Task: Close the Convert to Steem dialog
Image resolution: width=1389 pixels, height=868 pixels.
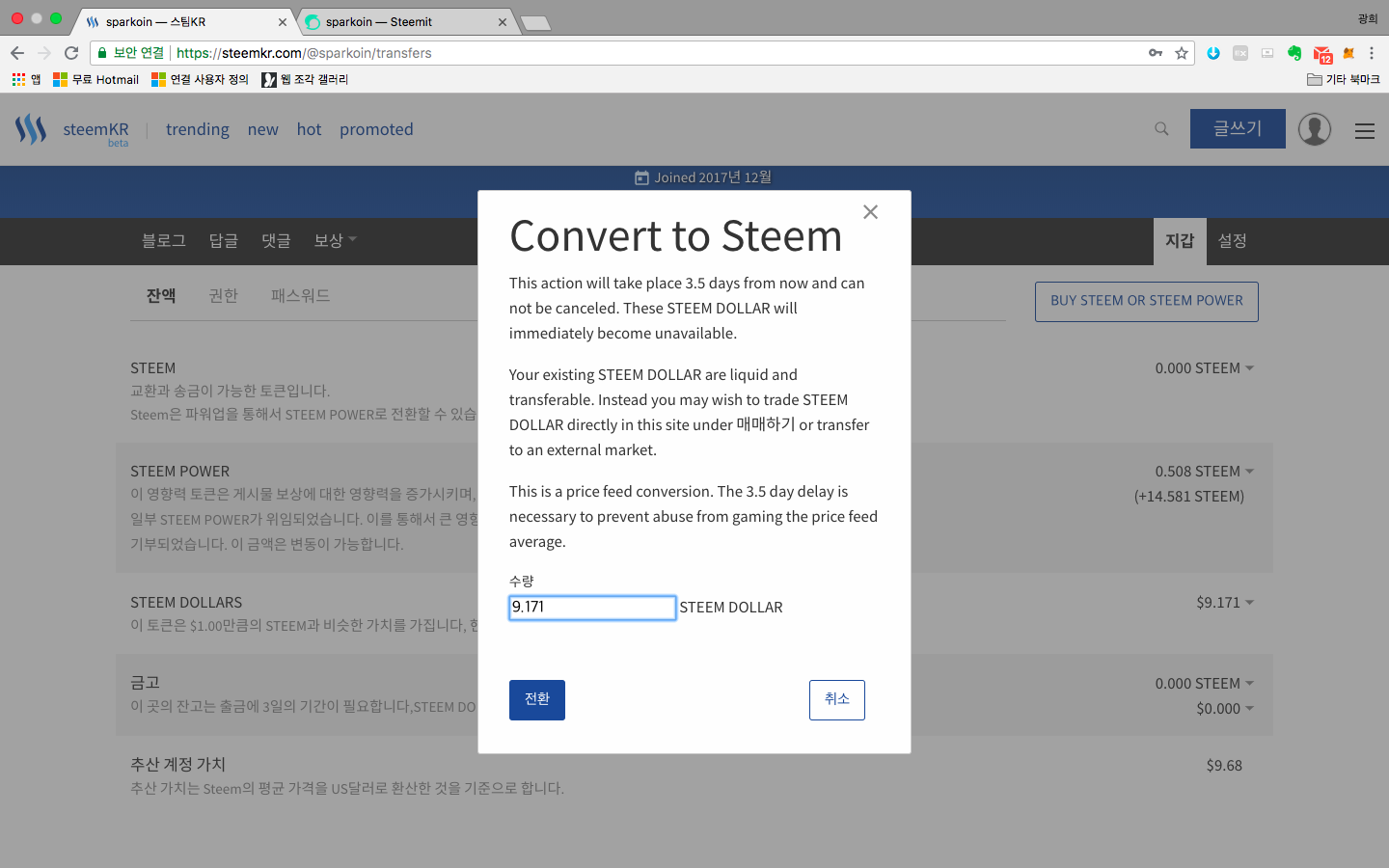Action: point(870,212)
